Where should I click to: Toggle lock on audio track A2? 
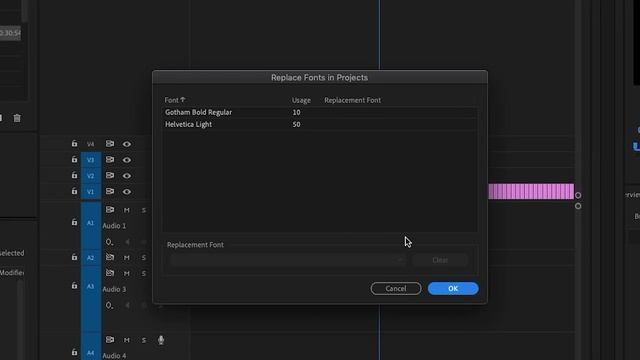pos(74,257)
